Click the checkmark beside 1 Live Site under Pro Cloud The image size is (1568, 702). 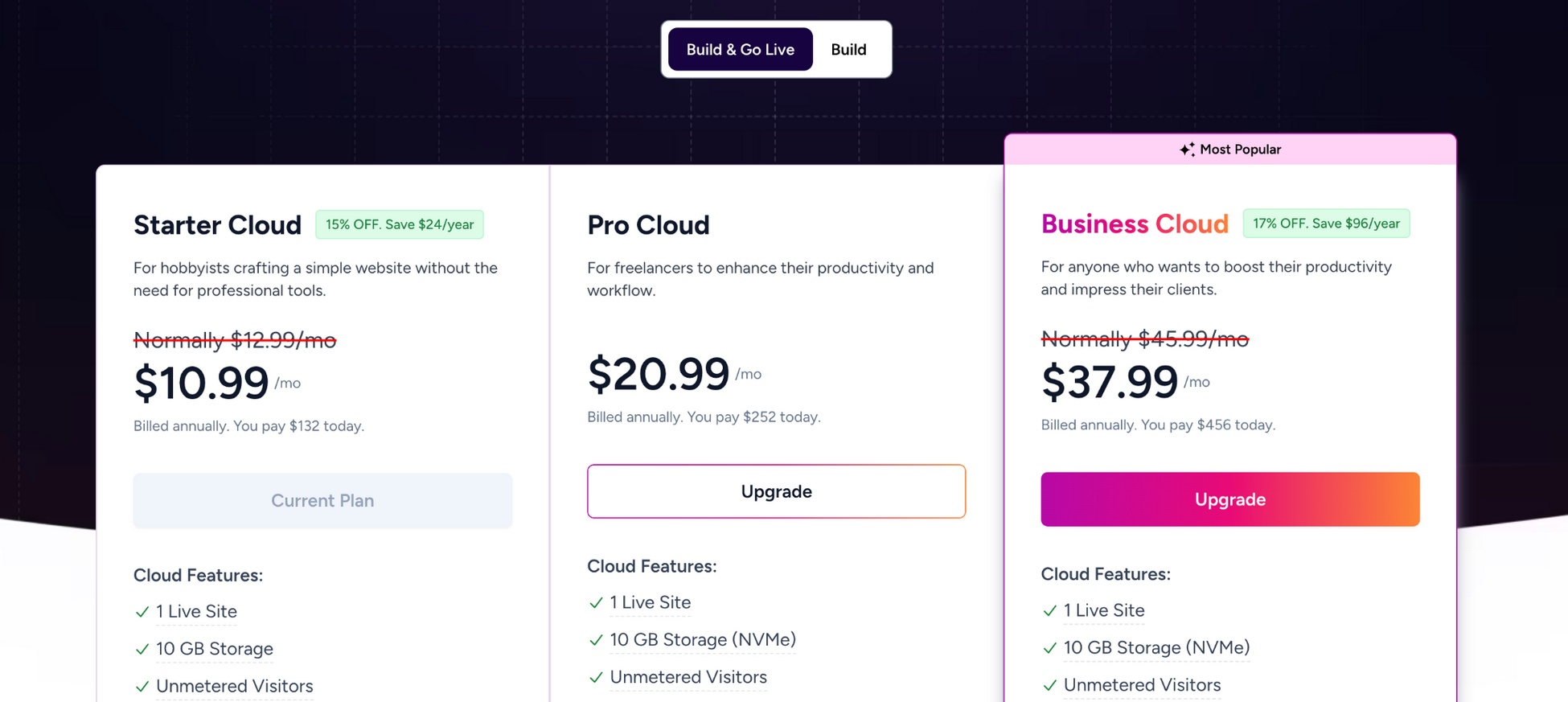(596, 602)
